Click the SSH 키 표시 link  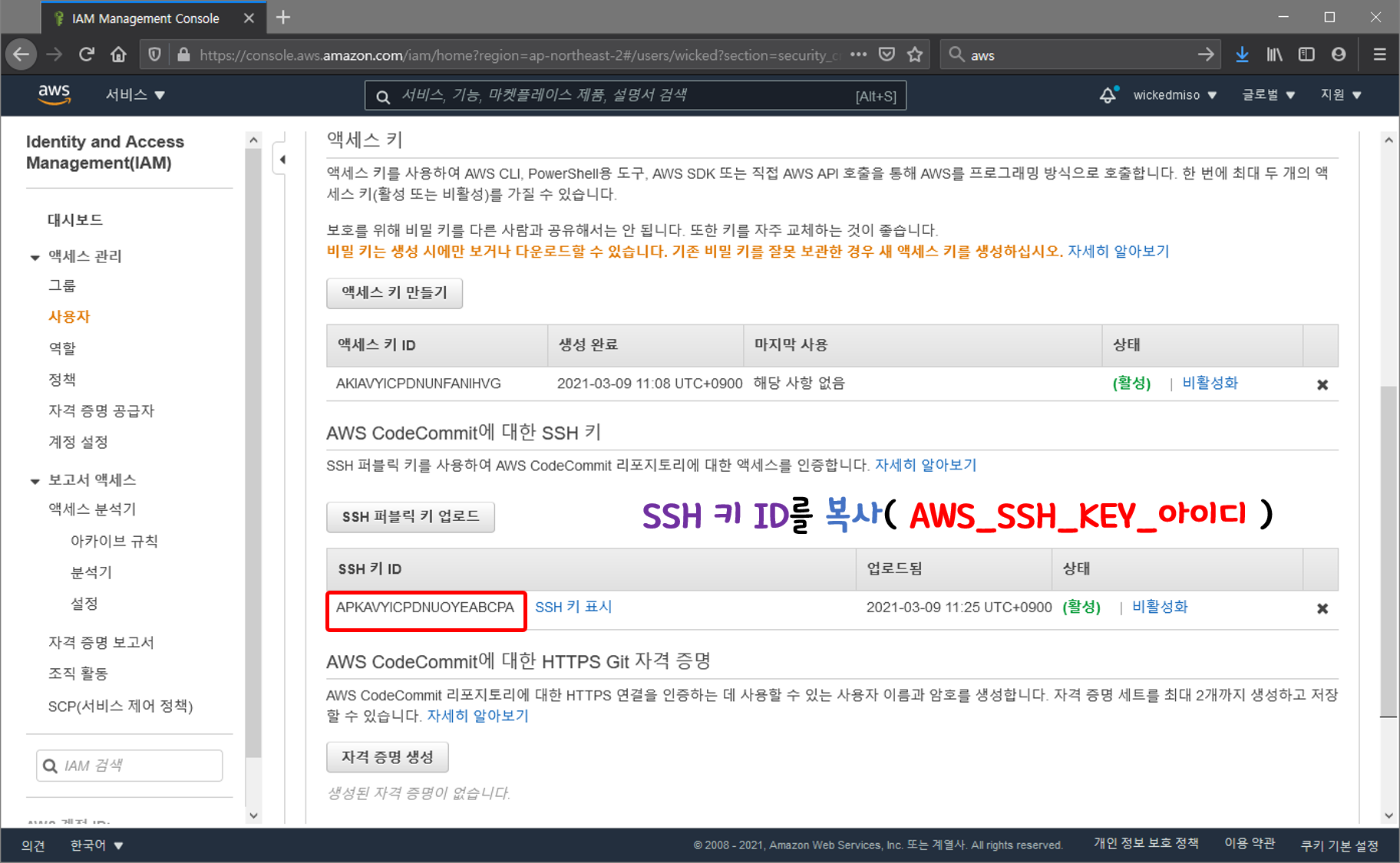(x=573, y=607)
